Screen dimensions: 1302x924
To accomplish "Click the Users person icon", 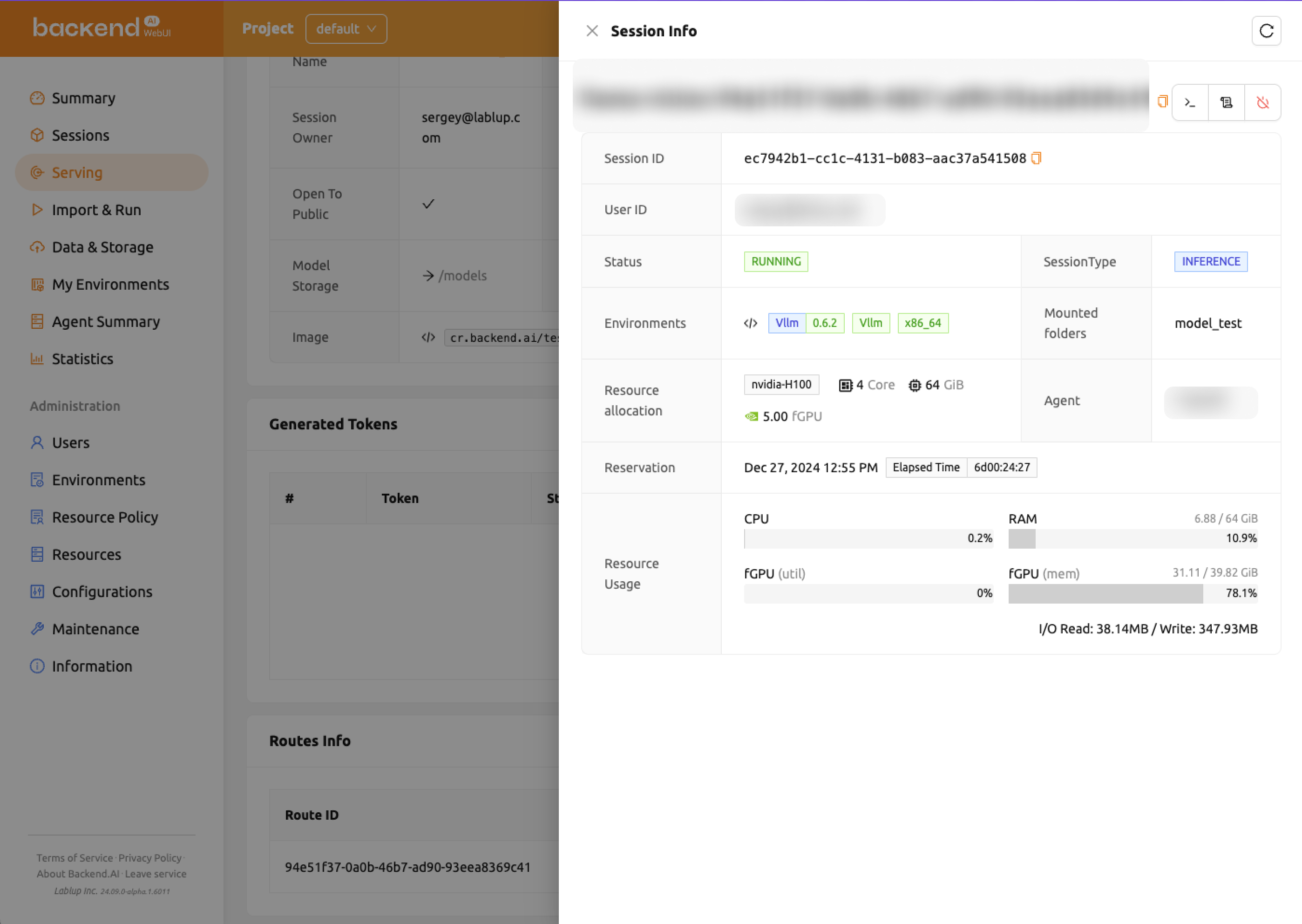I will tap(37, 442).
